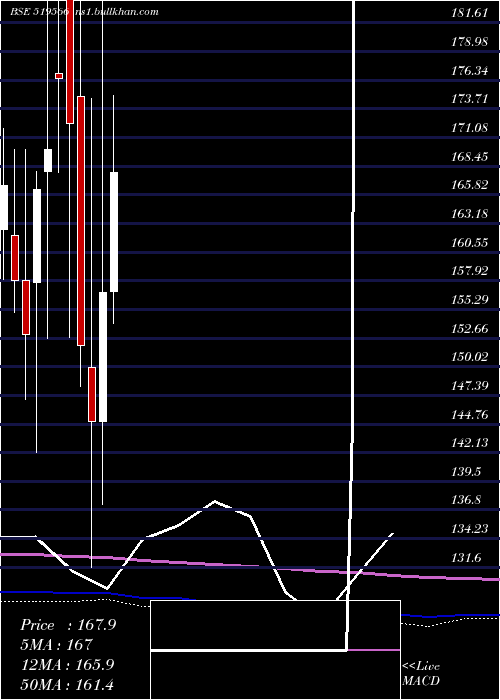500x700 pixels.
Task: Click the 178.98 price axis label
Action: tap(470, 42)
